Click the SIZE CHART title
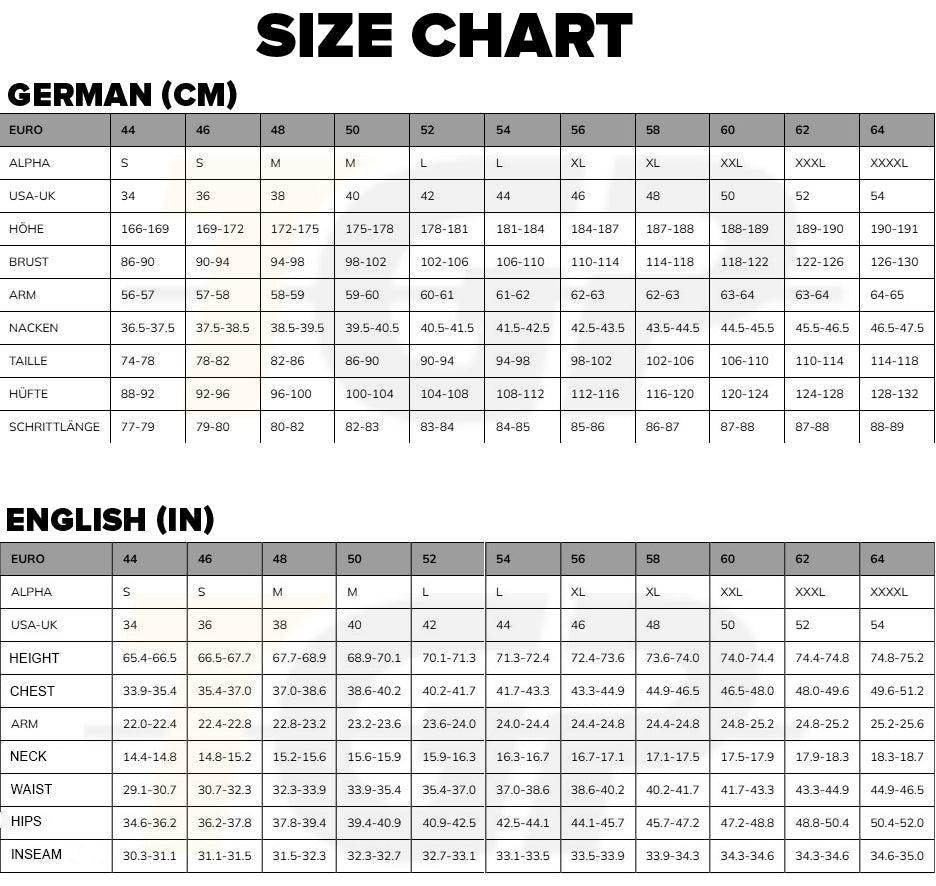Image resolution: width=936 pixels, height=886 pixels. (x=444, y=37)
